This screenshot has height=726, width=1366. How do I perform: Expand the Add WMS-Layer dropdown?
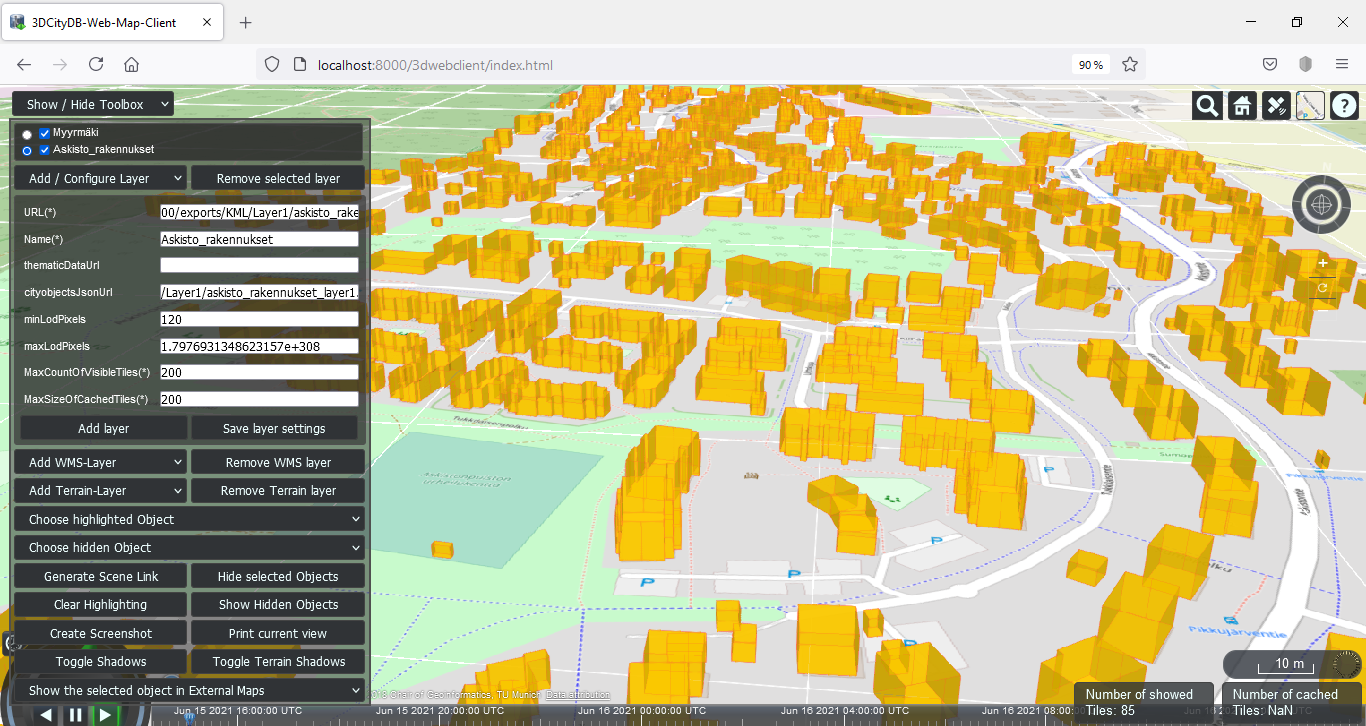coord(100,462)
